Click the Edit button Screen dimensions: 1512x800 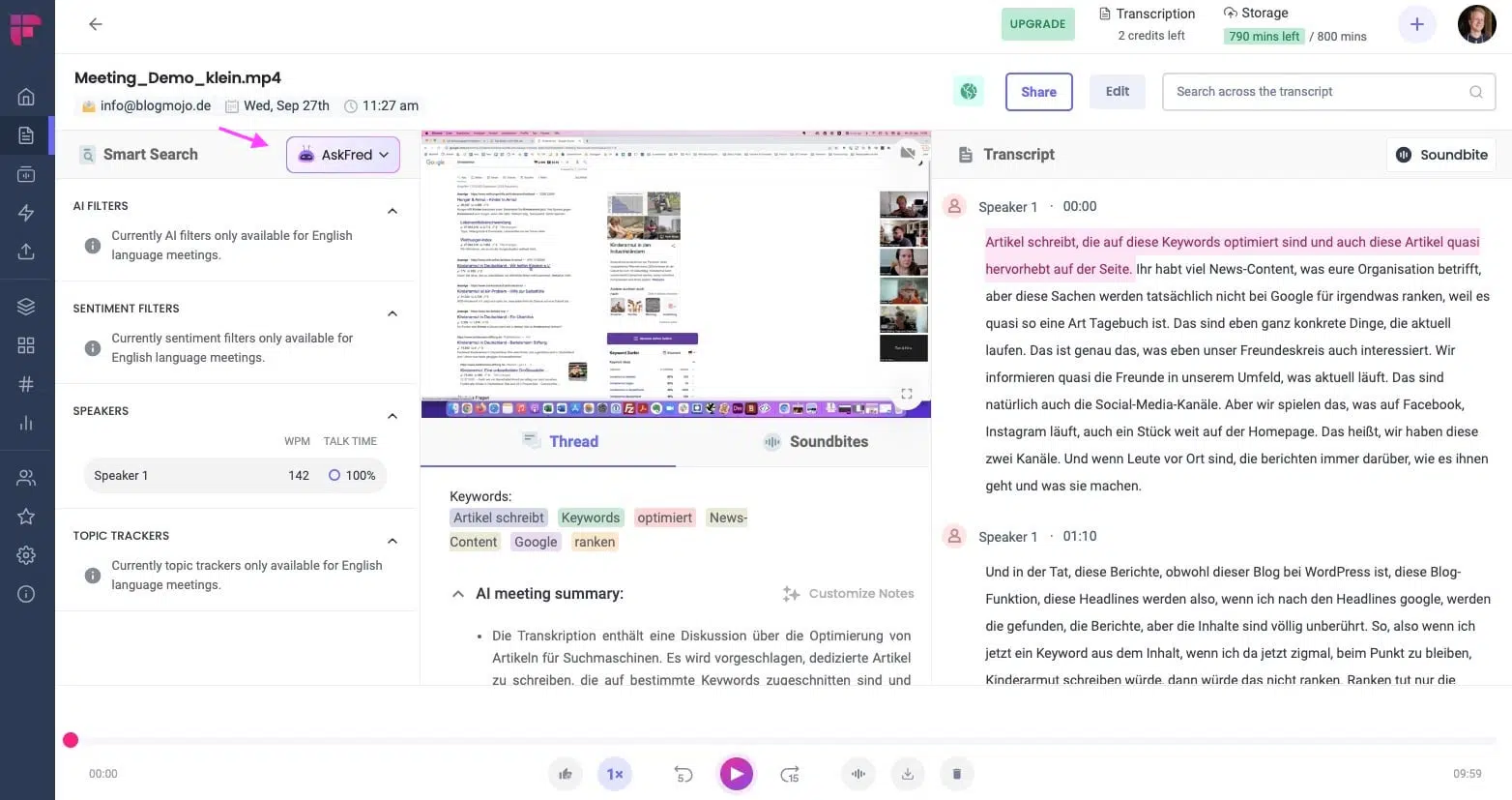point(1118,92)
